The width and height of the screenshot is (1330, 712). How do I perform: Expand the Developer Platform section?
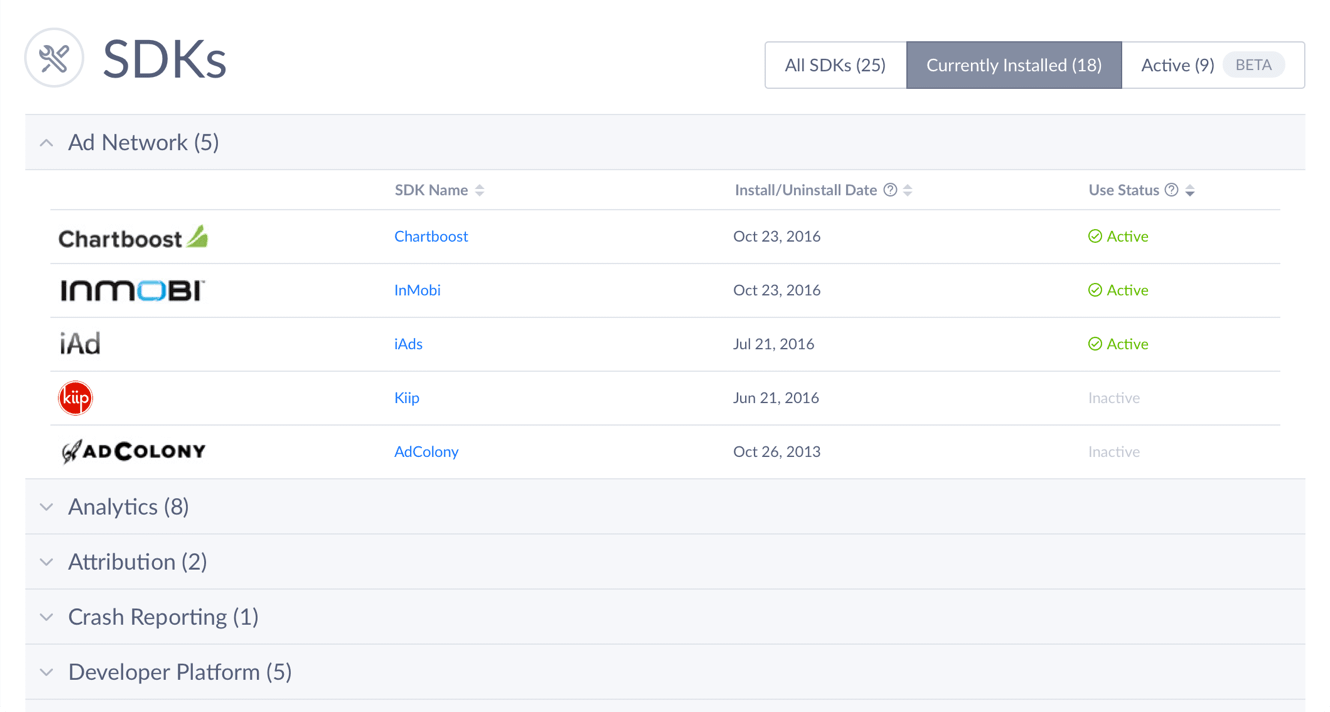pyautogui.click(x=47, y=672)
